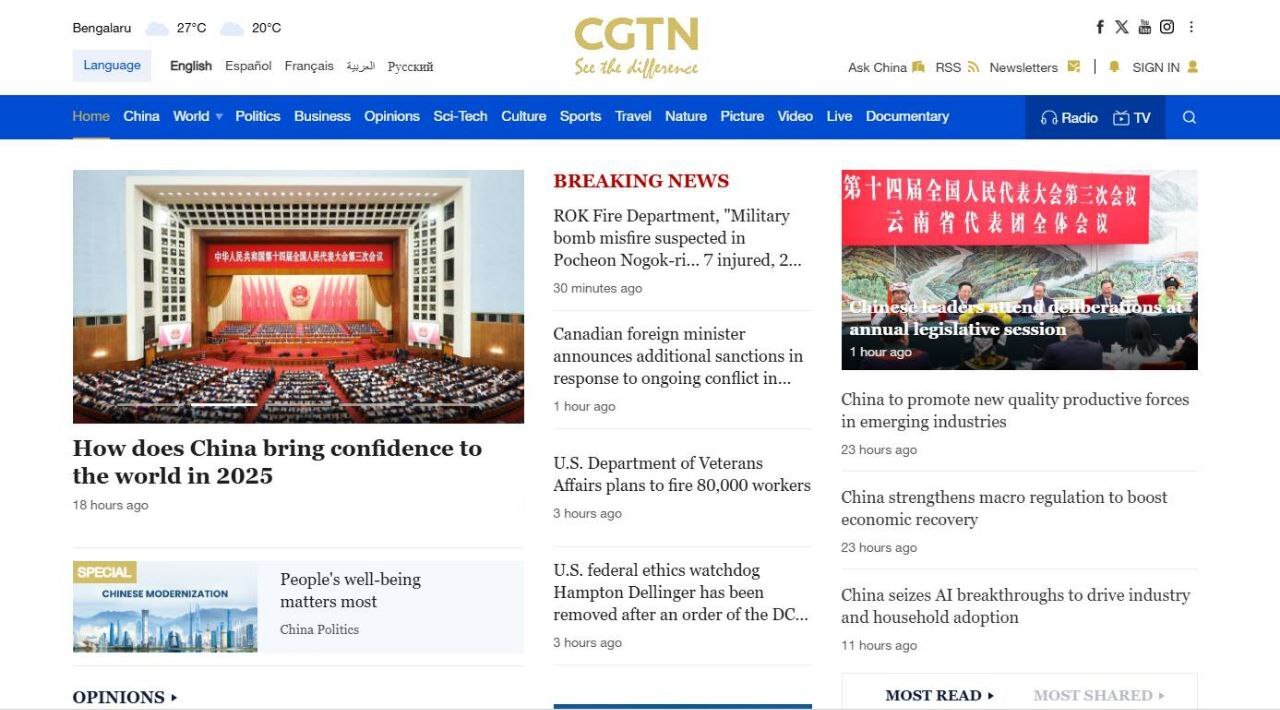This screenshot has height=710, width=1280.
Task: Click the RSS feed icon
Action: pyautogui.click(x=973, y=67)
